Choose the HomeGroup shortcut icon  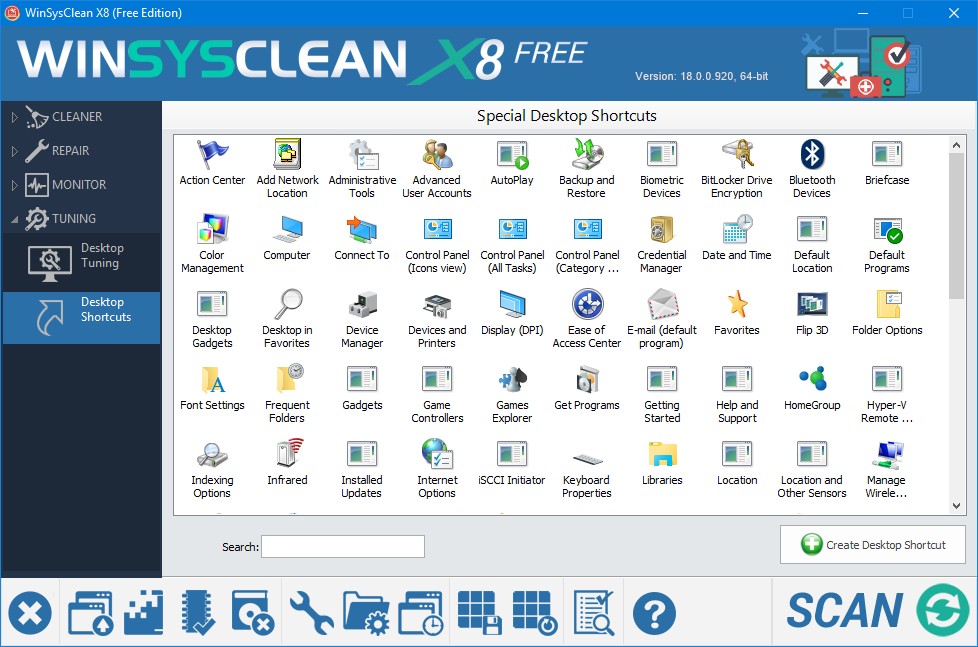pos(812,379)
